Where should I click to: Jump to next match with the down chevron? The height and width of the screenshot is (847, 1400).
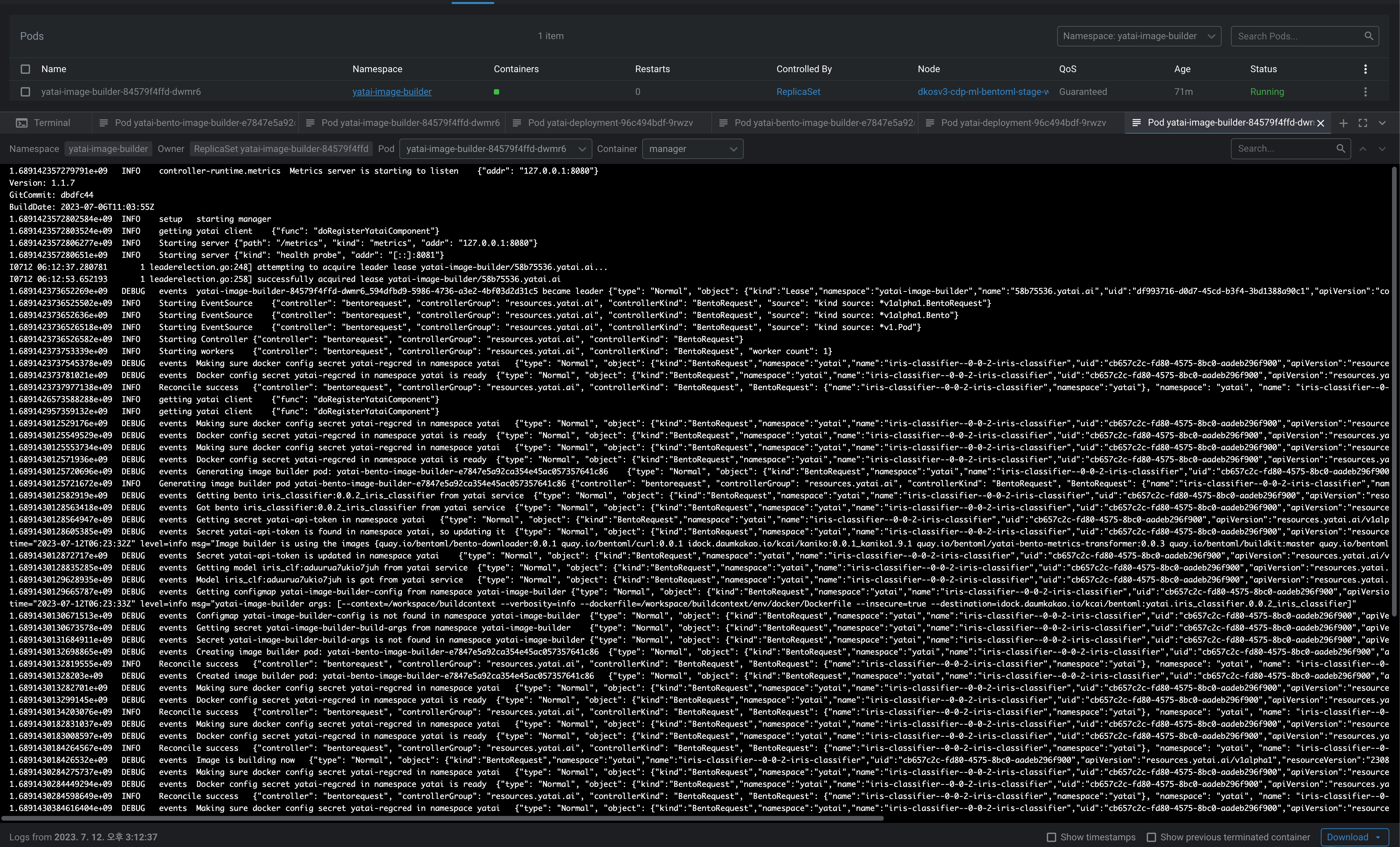click(x=1382, y=149)
